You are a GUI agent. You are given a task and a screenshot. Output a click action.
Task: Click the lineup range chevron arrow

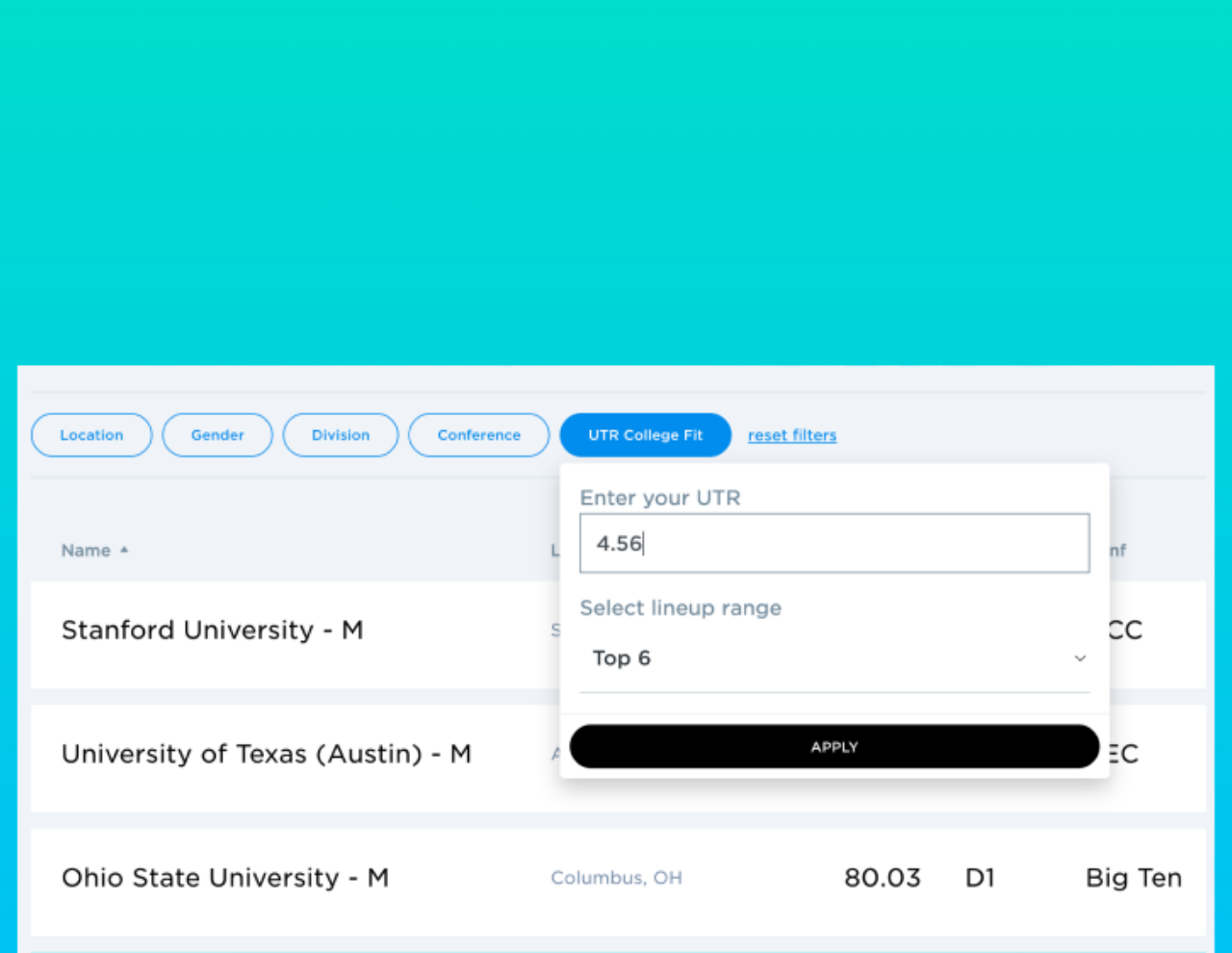click(1079, 658)
